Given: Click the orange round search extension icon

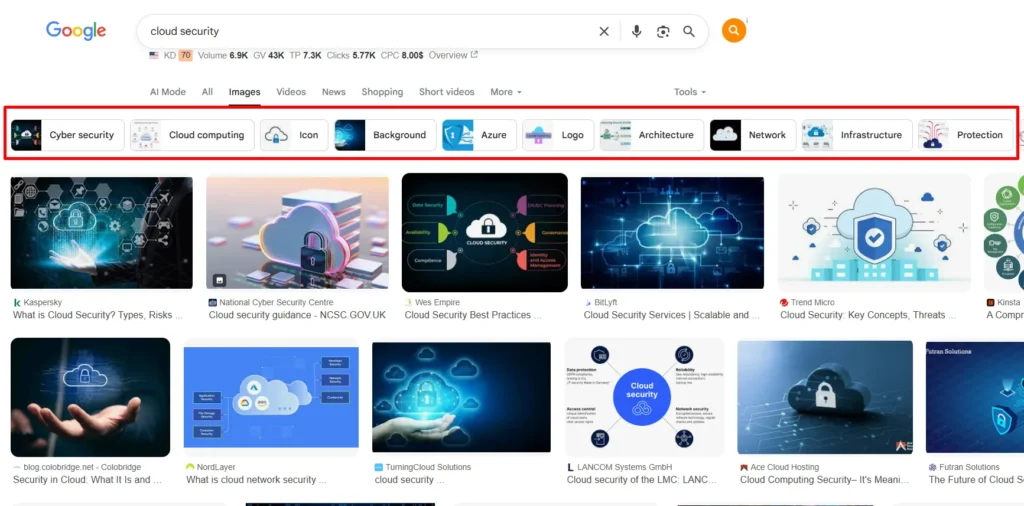Looking at the screenshot, I should coord(733,31).
